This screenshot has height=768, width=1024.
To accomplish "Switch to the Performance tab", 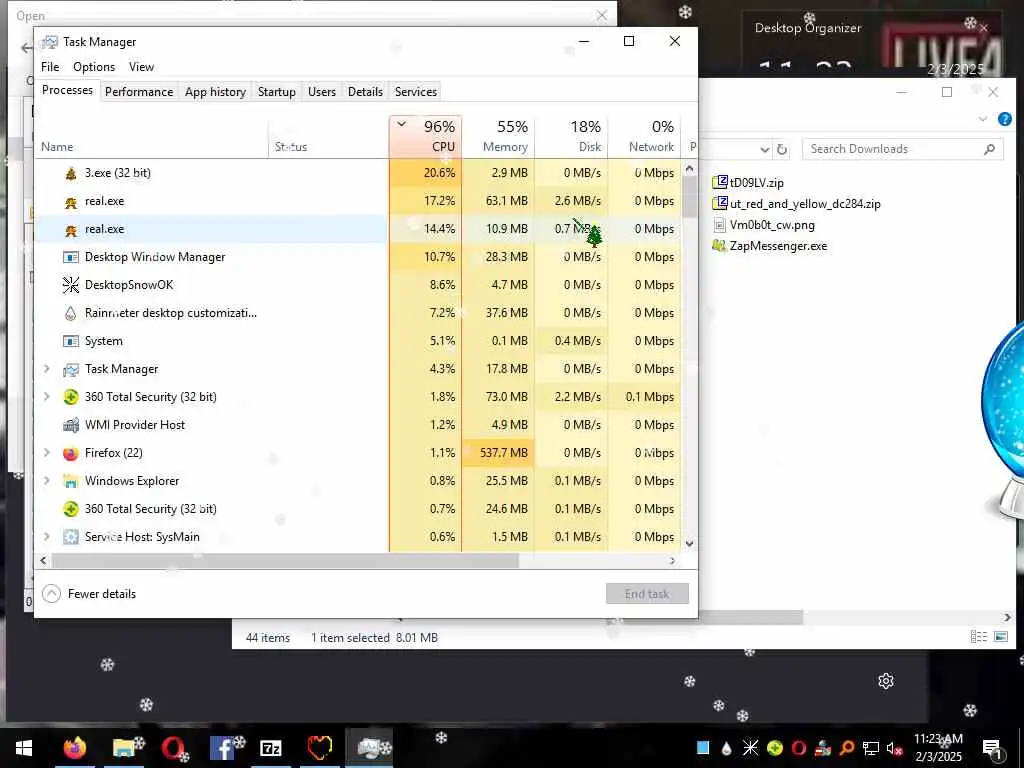I will tap(139, 92).
